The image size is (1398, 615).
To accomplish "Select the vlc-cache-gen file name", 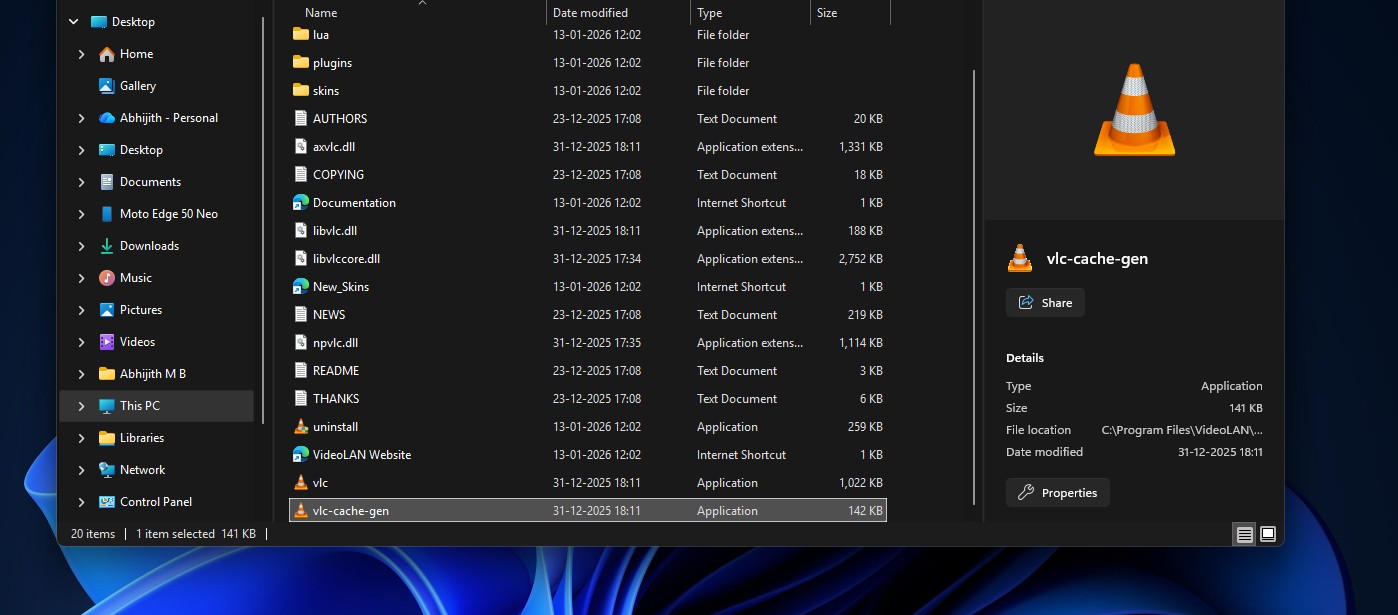I will pyautogui.click(x=351, y=510).
